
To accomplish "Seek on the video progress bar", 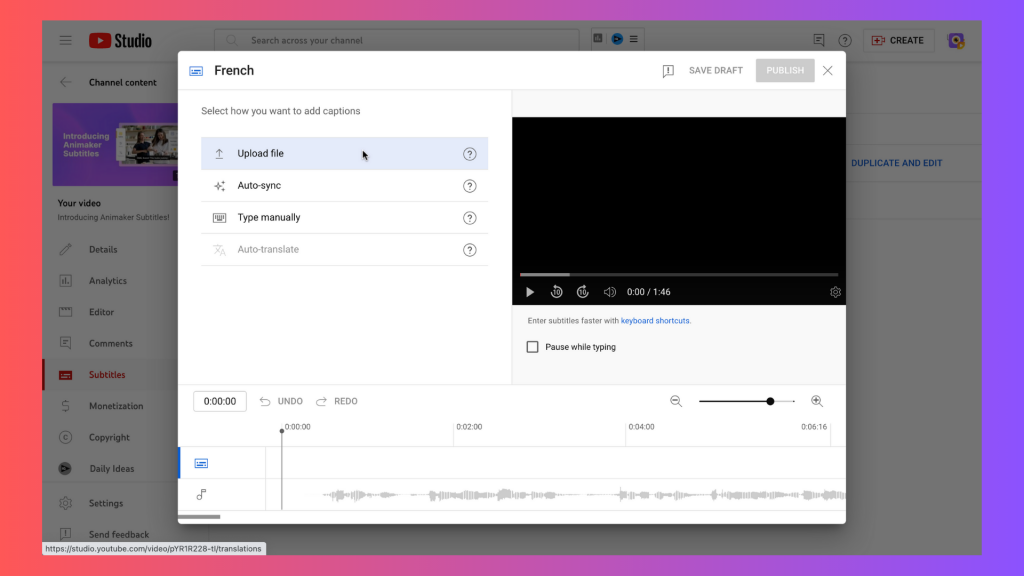I will click(x=679, y=275).
